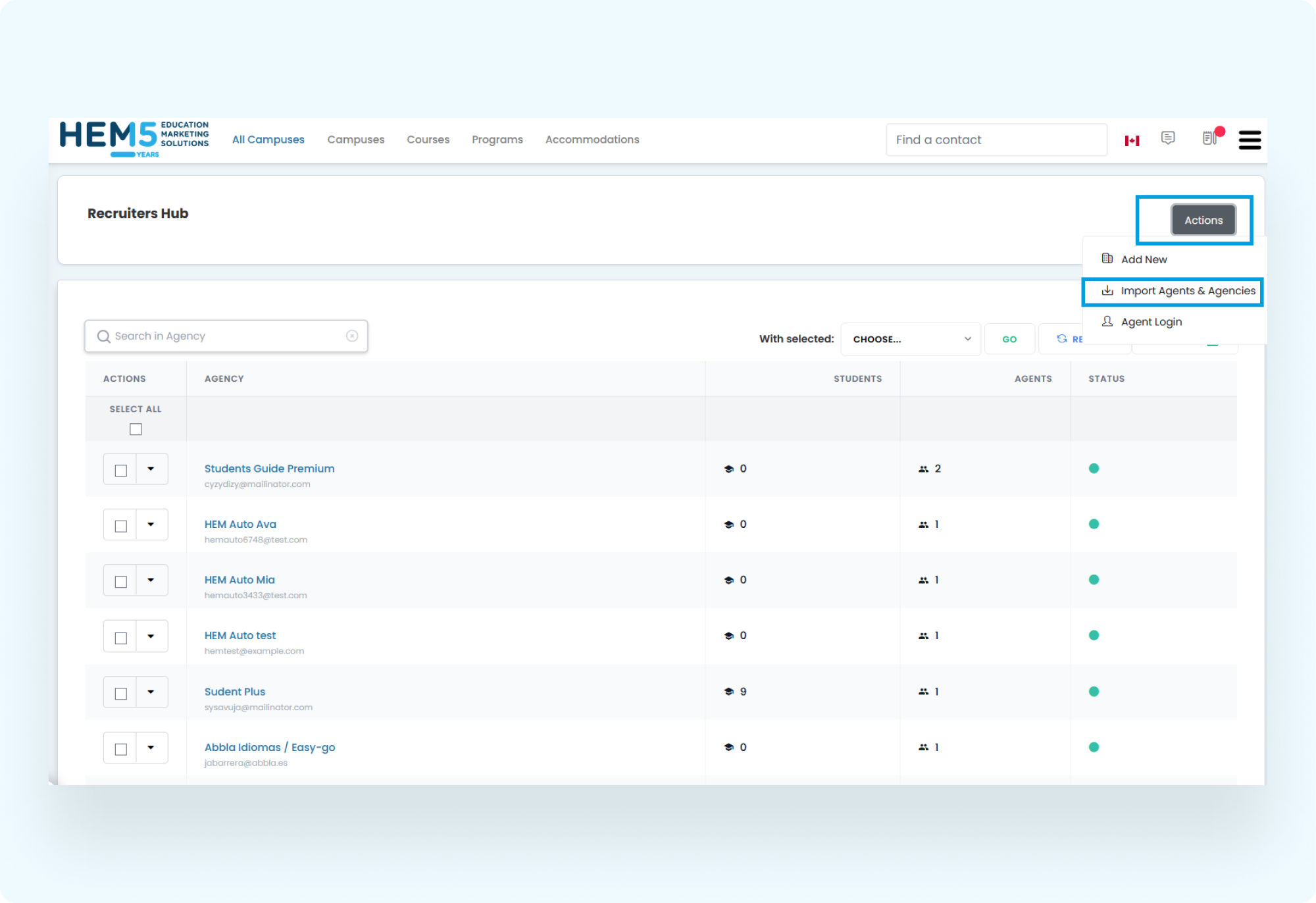The height and width of the screenshot is (903, 1316).
Task: Check the Select All checkbox
Action: [x=136, y=429]
